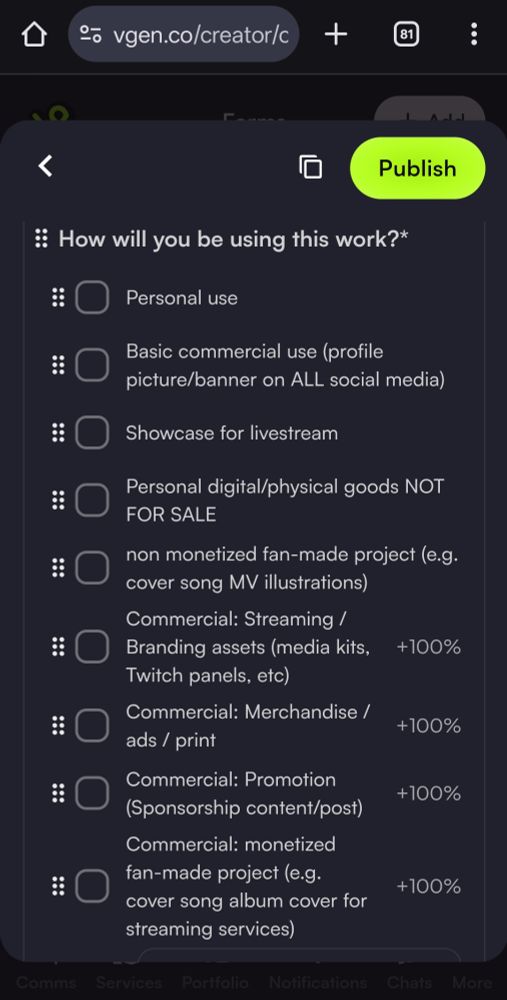The width and height of the screenshot is (507, 1000).
Task: Click the drag handle next to Personal use
Action: pos(58,297)
